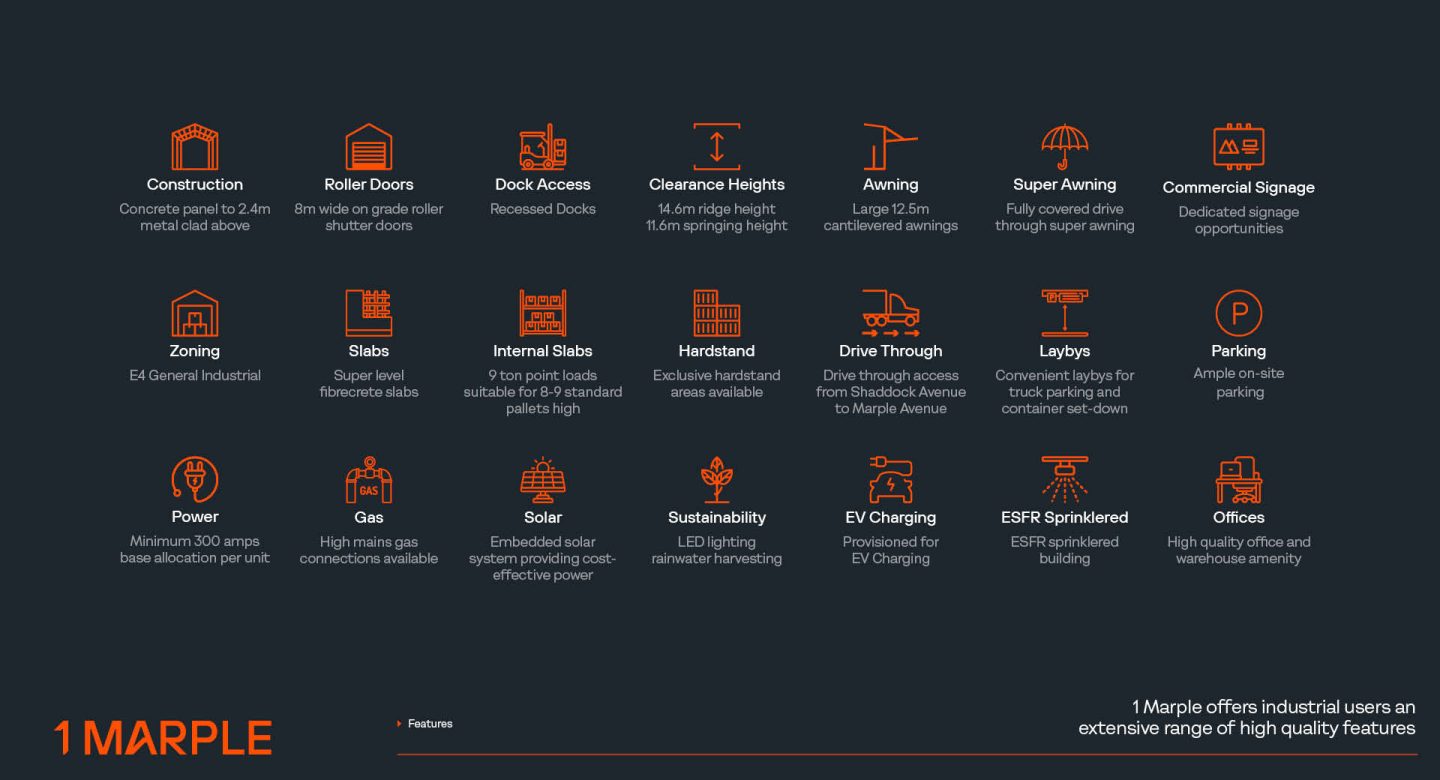1440x780 pixels.
Task: Select the Gas pipe icon
Action: coord(369,480)
